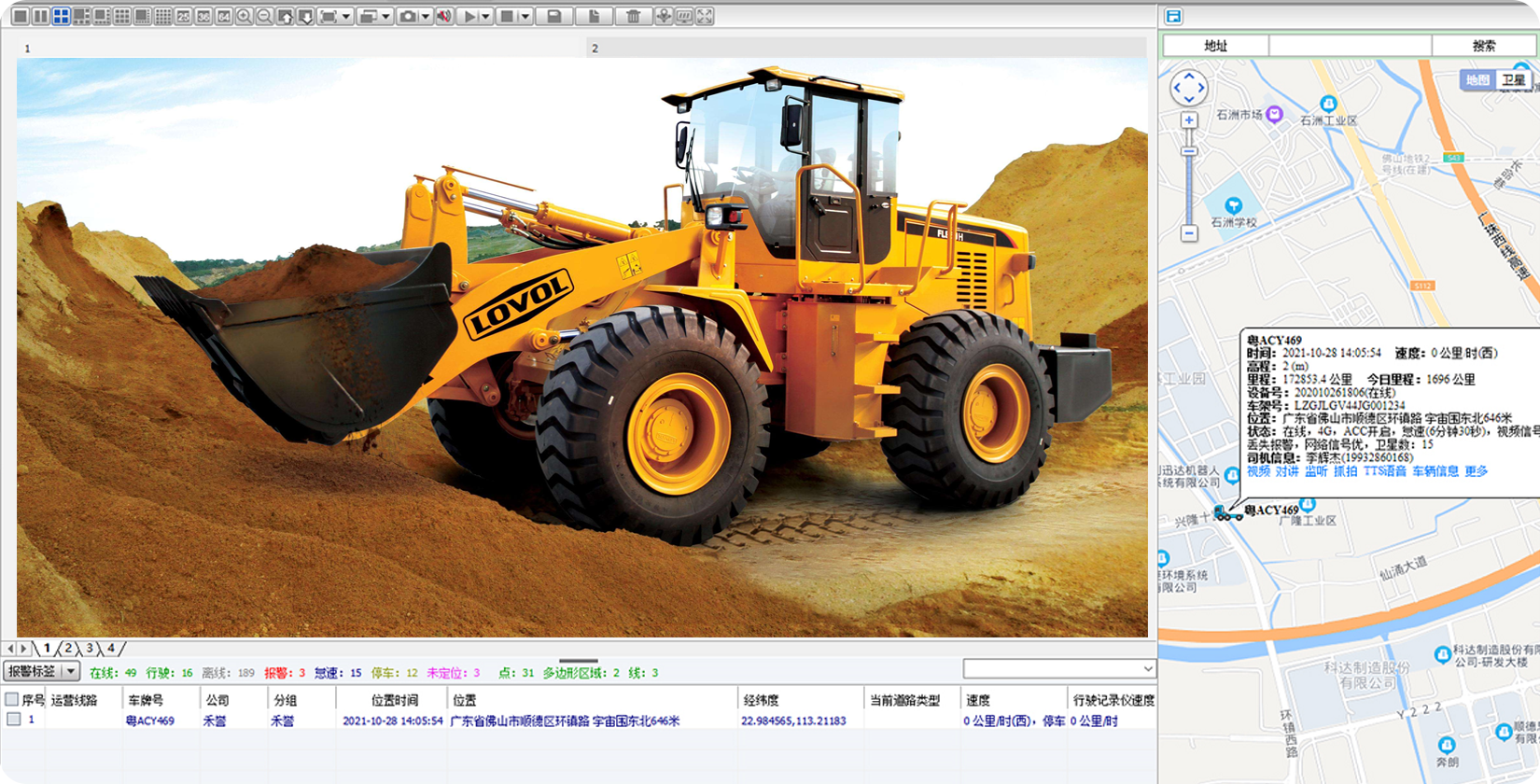The width and height of the screenshot is (1540, 784).
Task: Expand the play button dropdown arrow
Action: 486,16
